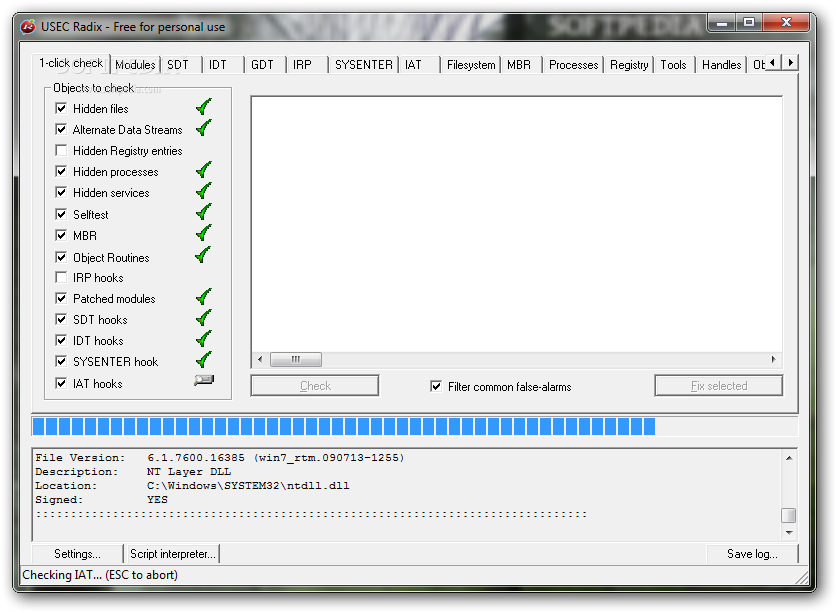This screenshot has height=613, width=837.
Task: Enable IRP hooks checkbox
Action: click(61, 277)
